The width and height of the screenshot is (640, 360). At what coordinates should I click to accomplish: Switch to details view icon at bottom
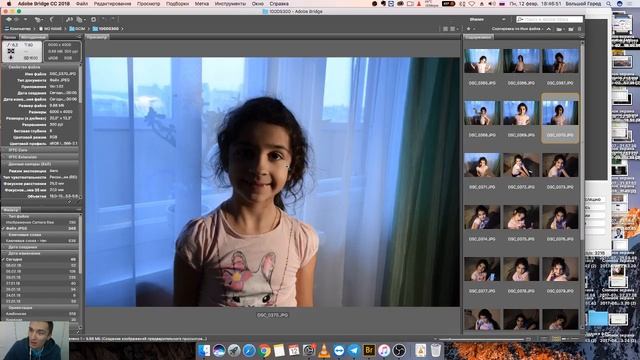pos(565,339)
